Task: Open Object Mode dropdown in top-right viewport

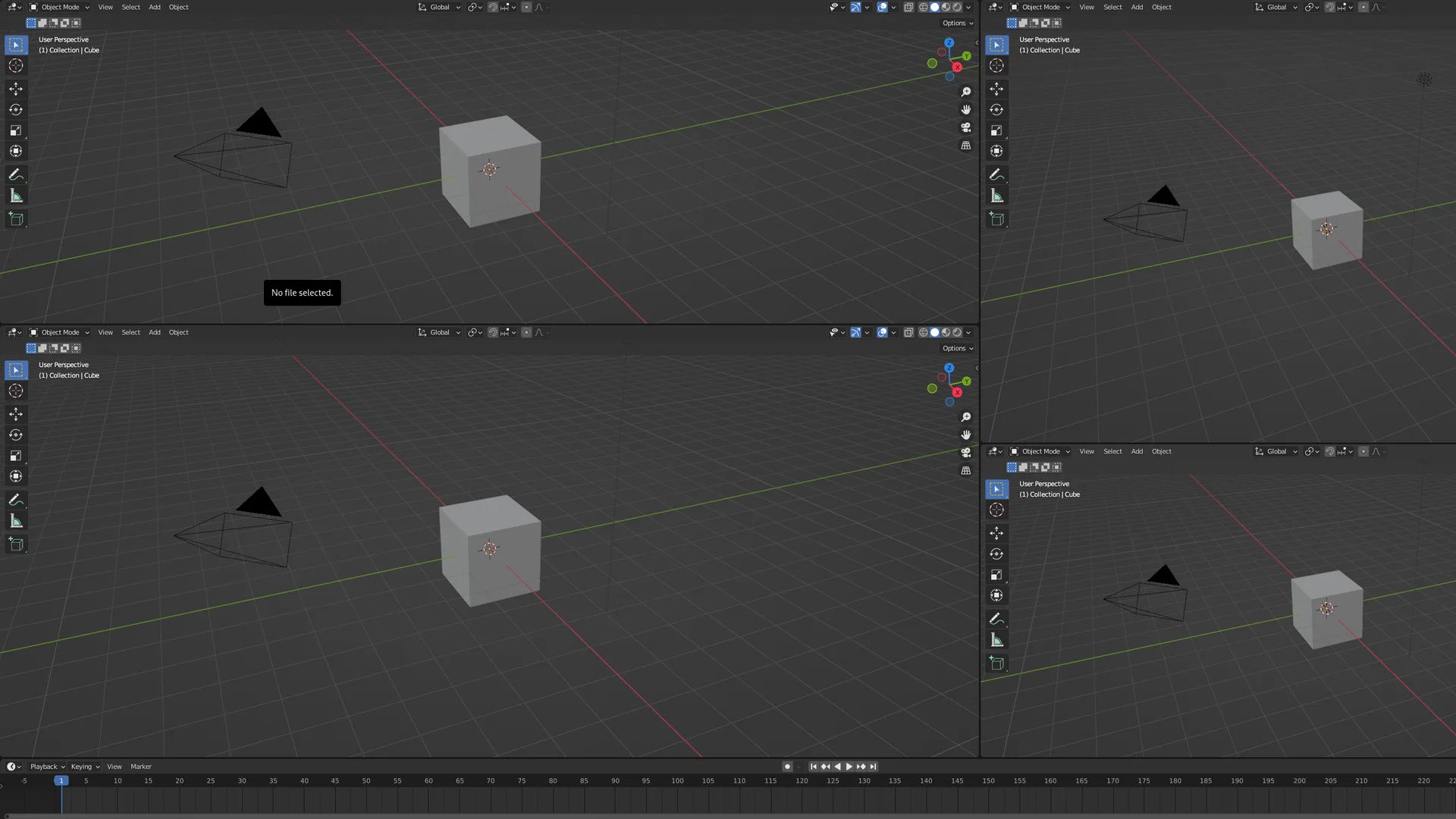Action: tap(1040, 7)
